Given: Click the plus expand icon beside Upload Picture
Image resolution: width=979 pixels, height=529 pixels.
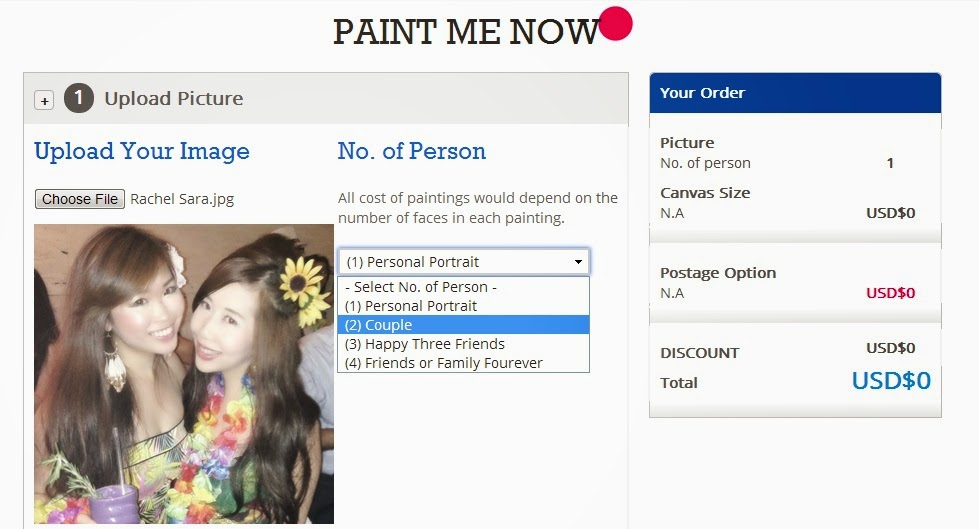Looking at the screenshot, I should click(x=44, y=100).
